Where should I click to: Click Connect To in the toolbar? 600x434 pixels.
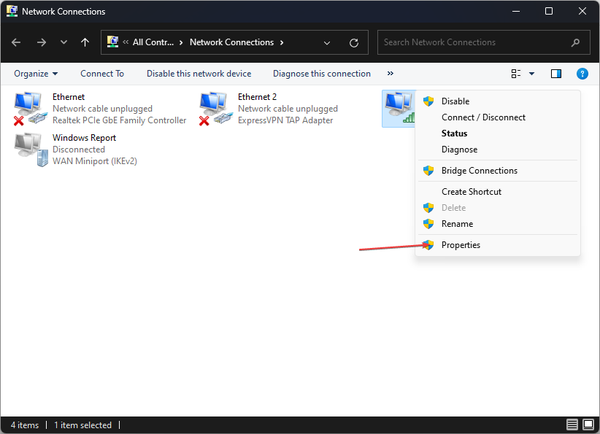[102, 73]
